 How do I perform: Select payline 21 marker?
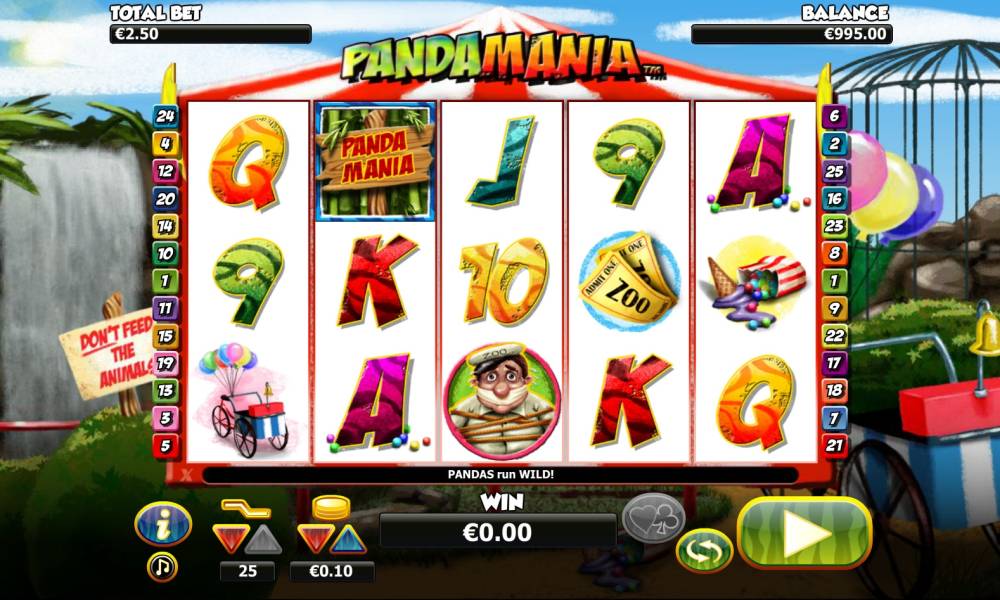click(x=834, y=446)
